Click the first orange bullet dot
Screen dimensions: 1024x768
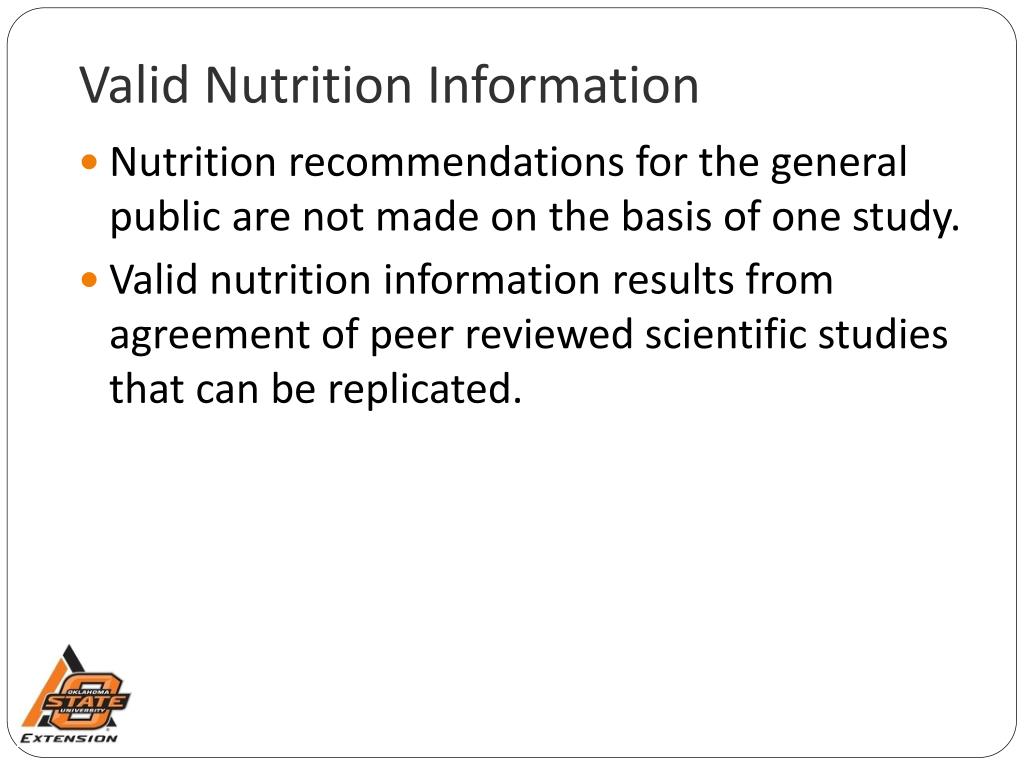pyautogui.click(x=89, y=161)
